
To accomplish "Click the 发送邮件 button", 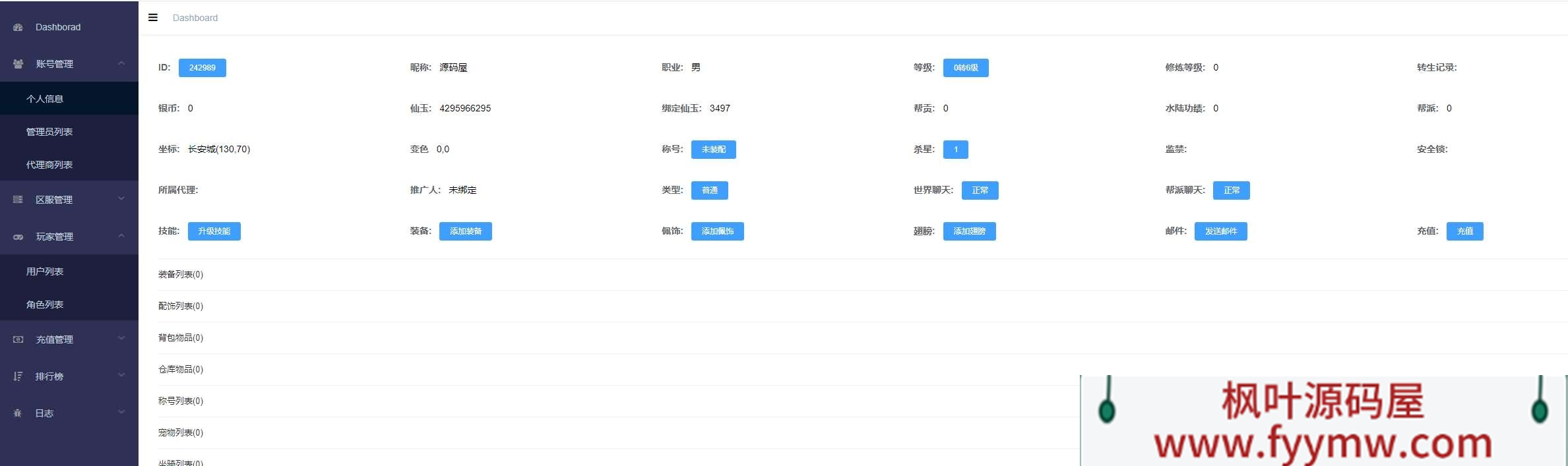I will (x=1220, y=231).
